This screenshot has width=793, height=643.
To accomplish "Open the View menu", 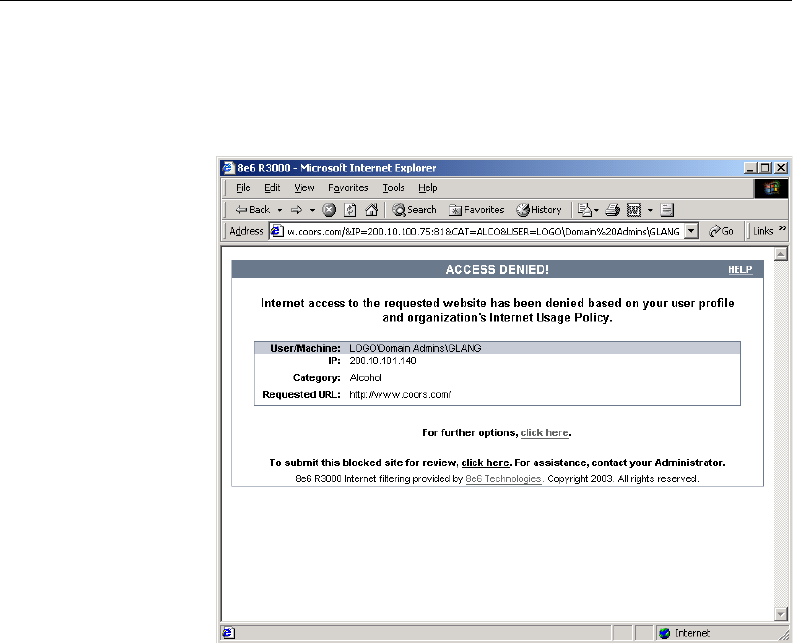I will tap(304, 188).
